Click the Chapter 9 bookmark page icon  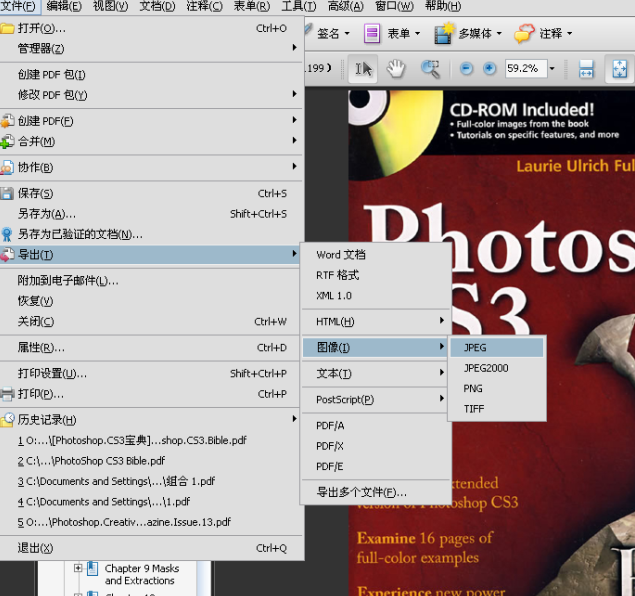92,569
